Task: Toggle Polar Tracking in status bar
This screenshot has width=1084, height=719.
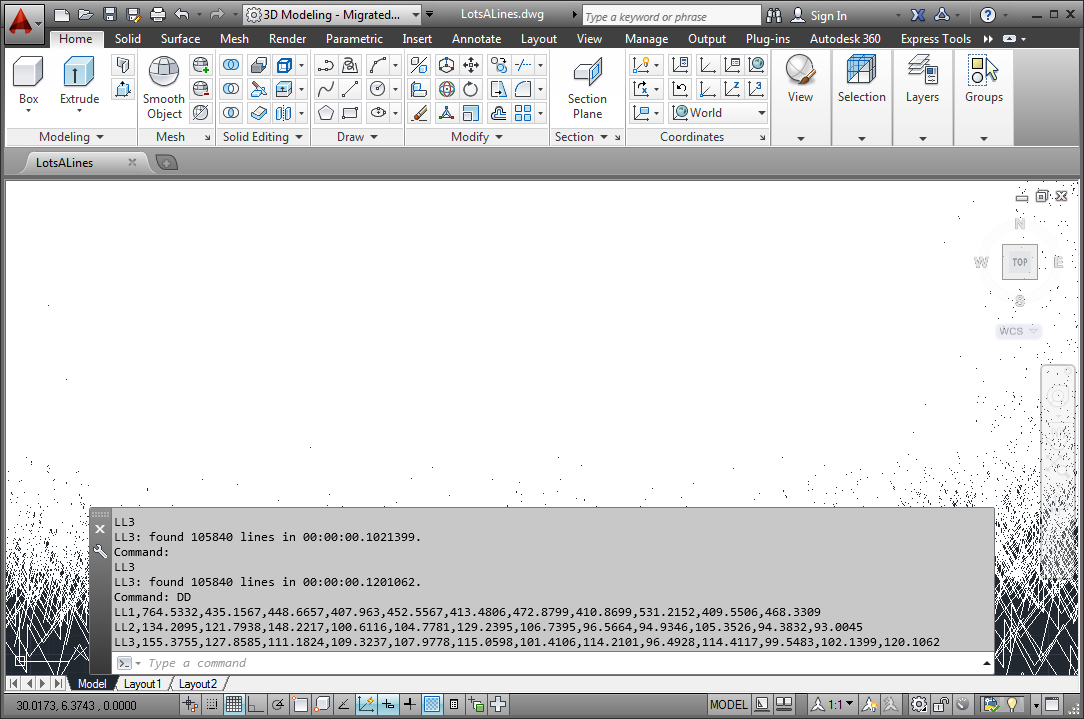Action: tap(277, 705)
